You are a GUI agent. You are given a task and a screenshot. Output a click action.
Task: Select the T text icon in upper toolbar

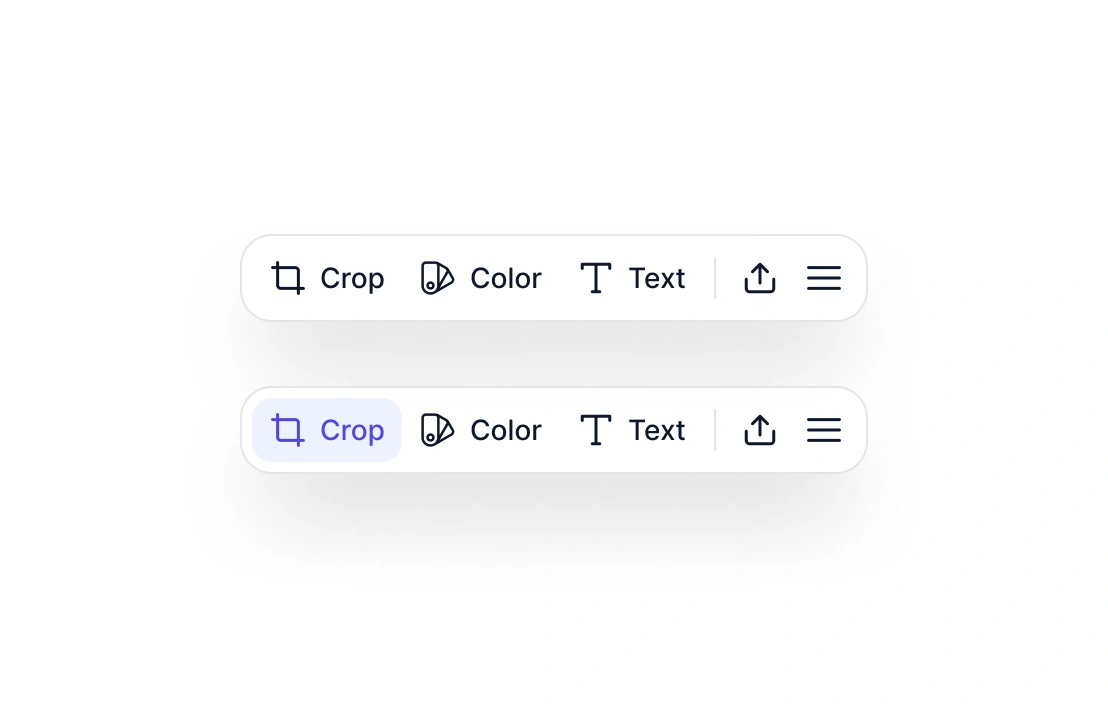[596, 278]
